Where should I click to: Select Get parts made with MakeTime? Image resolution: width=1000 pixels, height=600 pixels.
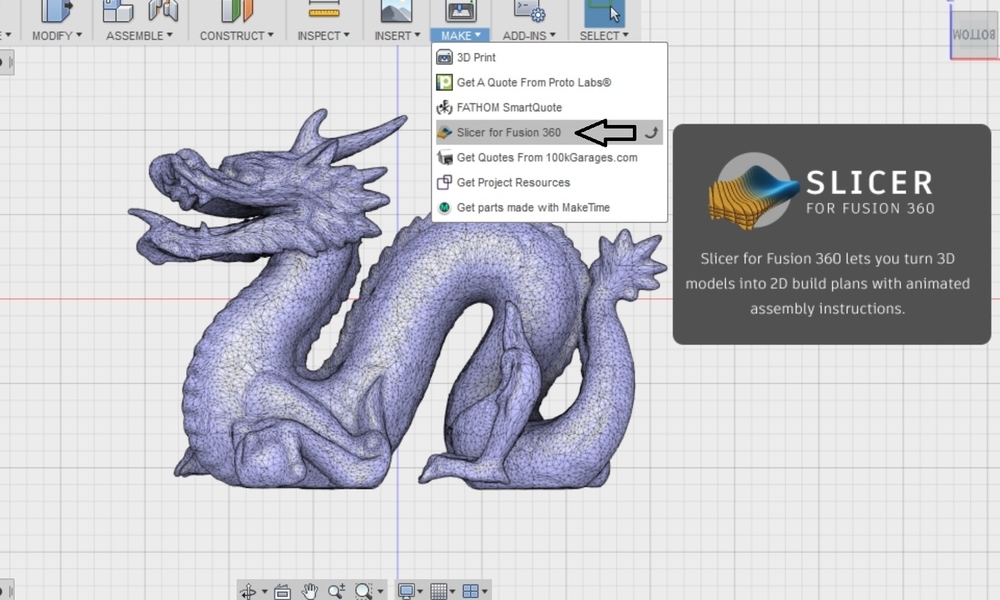tap(549, 207)
